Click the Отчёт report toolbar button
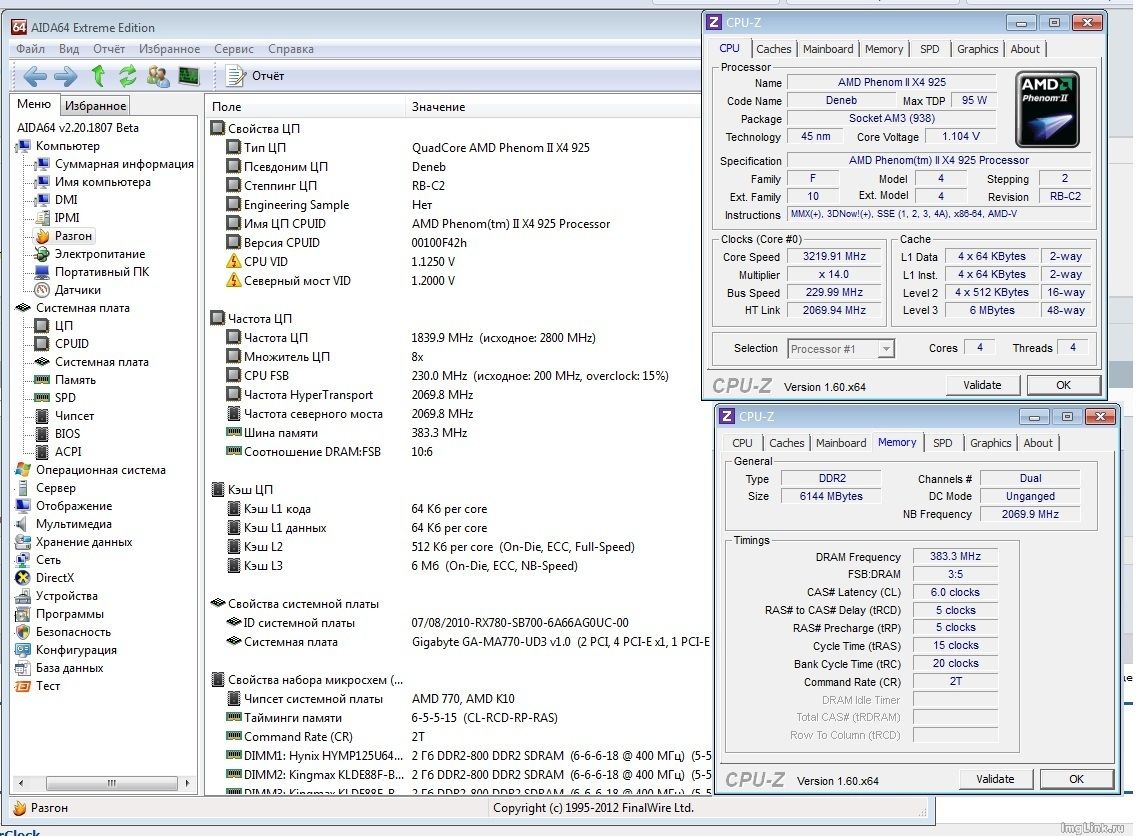This screenshot has height=836, width=1137. (255, 75)
